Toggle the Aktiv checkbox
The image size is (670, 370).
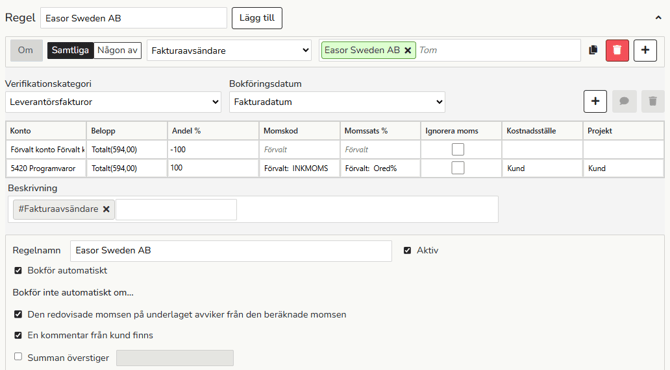pyautogui.click(x=407, y=250)
